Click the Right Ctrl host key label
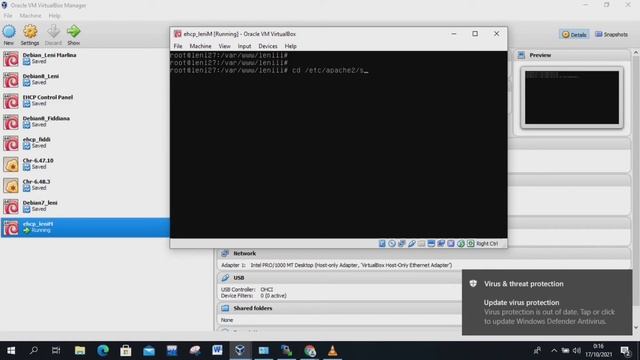Viewport: 640px width, 360px height. tap(487, 244)
